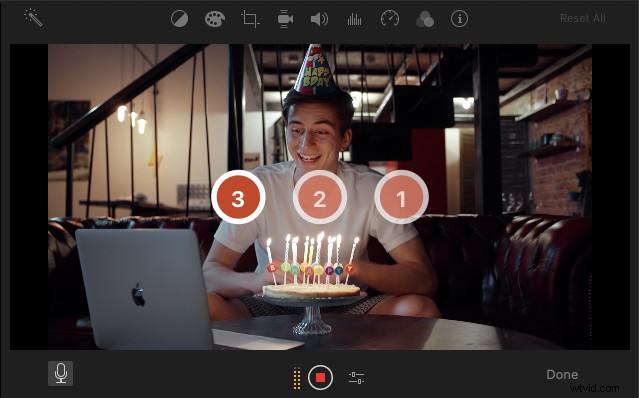Open the clip filter and audio effects
The height and width of the screenshot is (398, 639).
pos(425,19)
